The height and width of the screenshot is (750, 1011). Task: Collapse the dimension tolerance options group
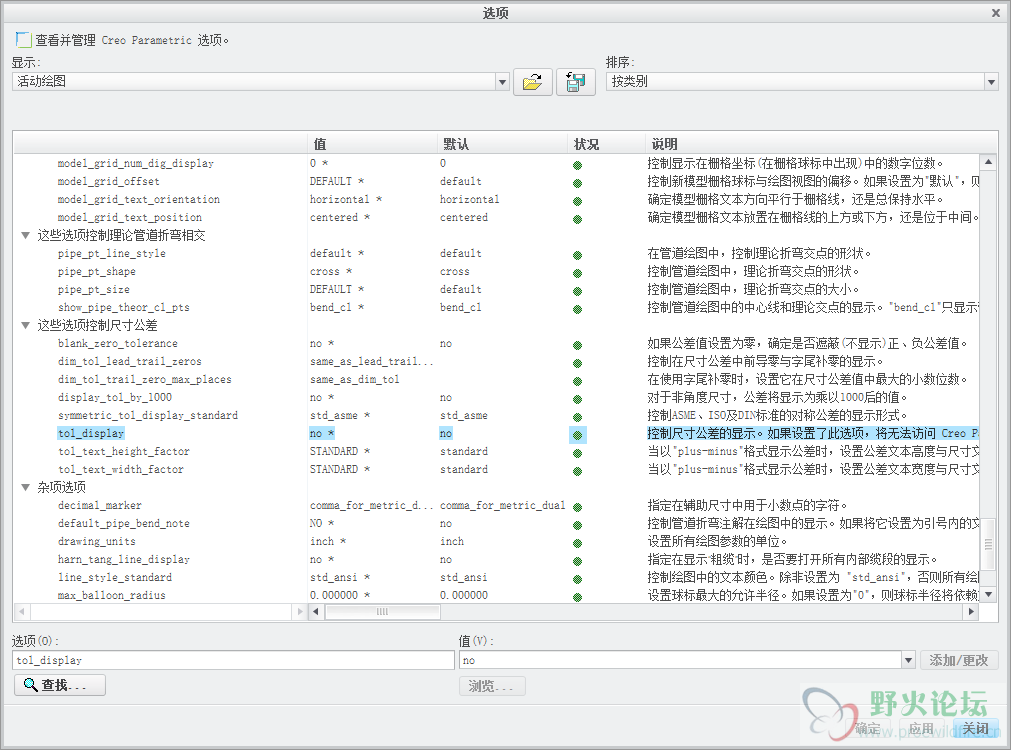point(26,326)
